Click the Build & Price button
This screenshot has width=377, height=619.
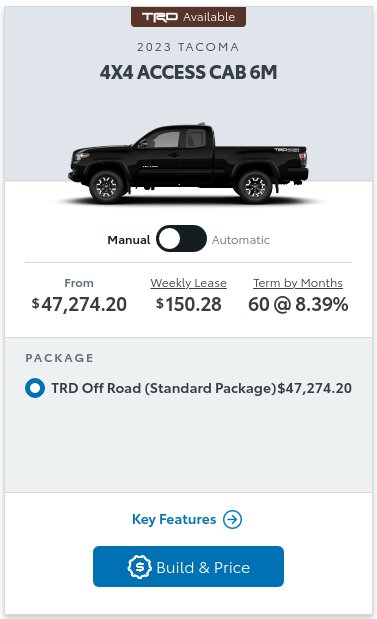pos(188,566)
